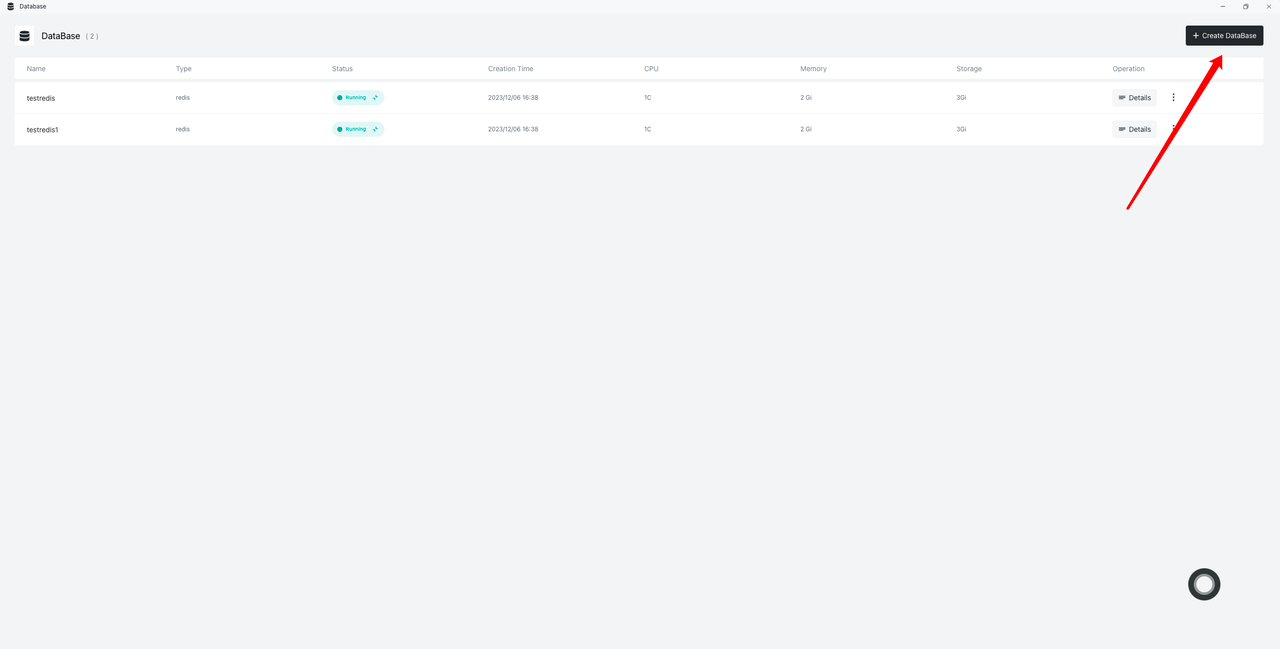Viewport: 1280px width, 649px height.
Task: Minimize the Database window
Action: pyautogui.click(x=1222, y=7)
